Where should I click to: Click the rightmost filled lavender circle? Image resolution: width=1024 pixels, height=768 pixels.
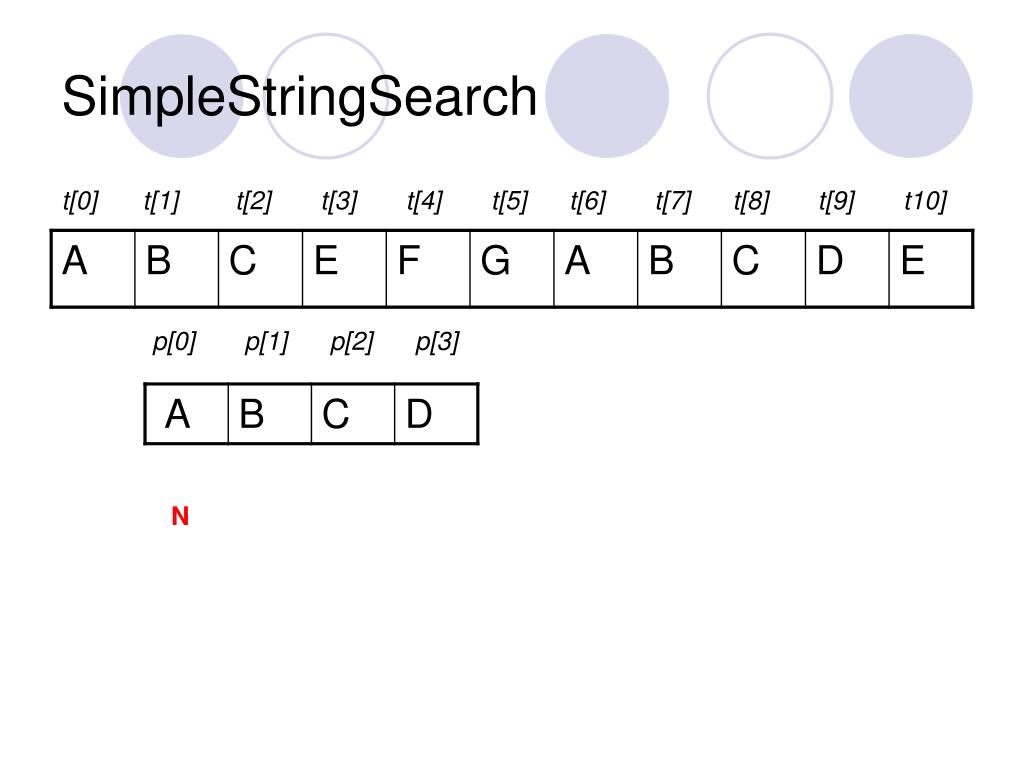(911, 96)
